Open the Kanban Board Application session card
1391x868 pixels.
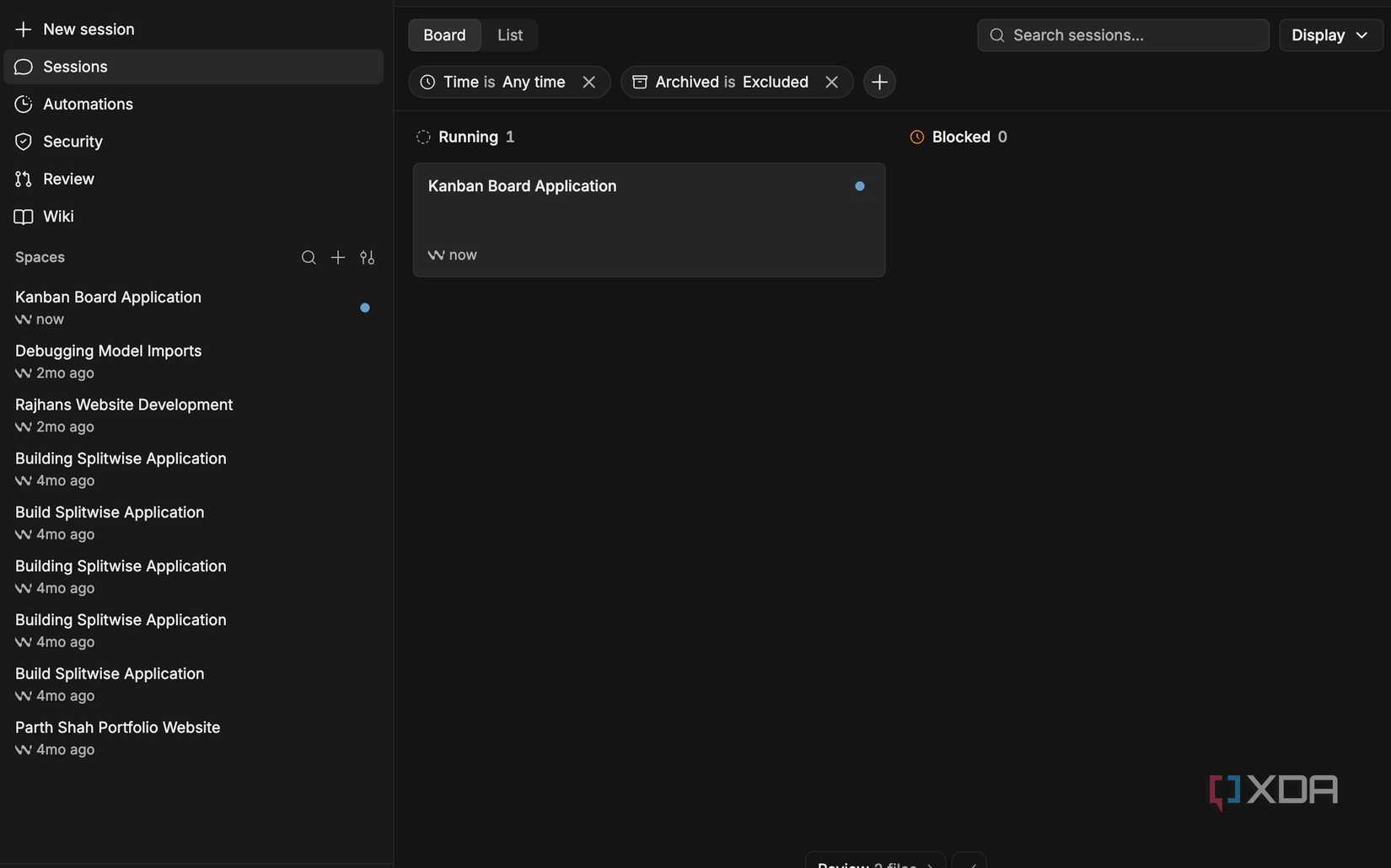pyautogui.click(x=649, y=220)
